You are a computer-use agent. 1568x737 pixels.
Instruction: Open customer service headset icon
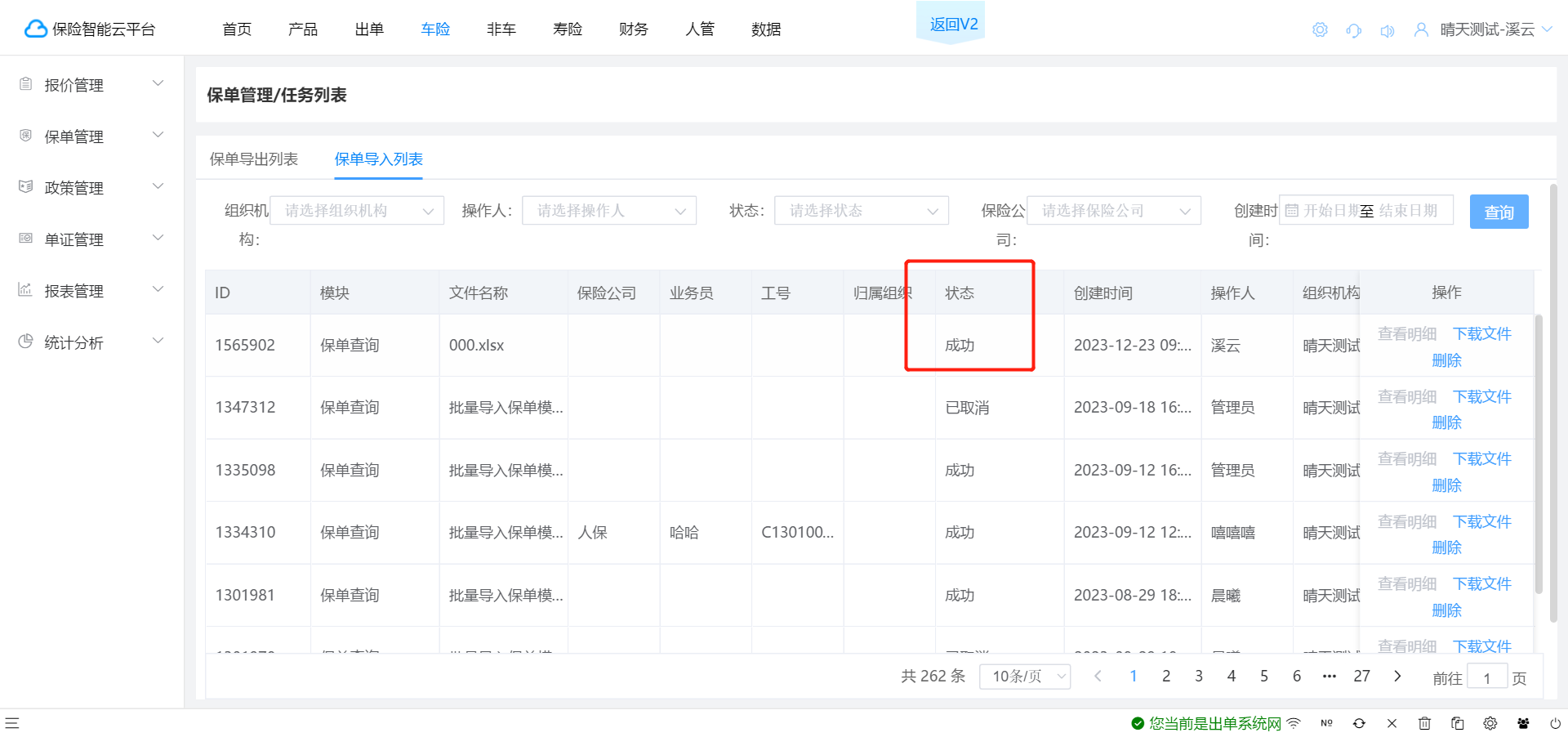(x=1354, y=30)
